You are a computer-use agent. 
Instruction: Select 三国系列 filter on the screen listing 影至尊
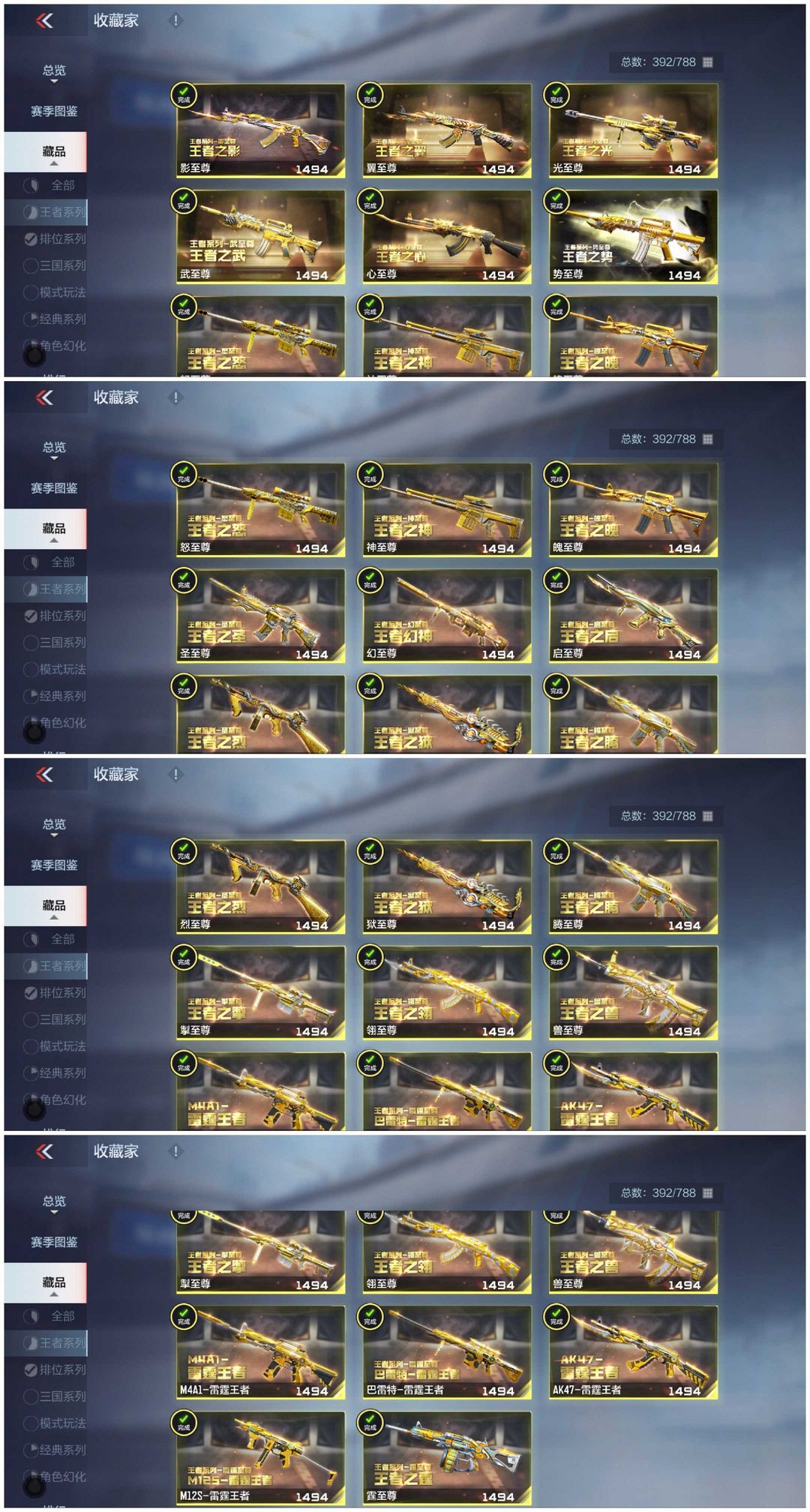55,265
